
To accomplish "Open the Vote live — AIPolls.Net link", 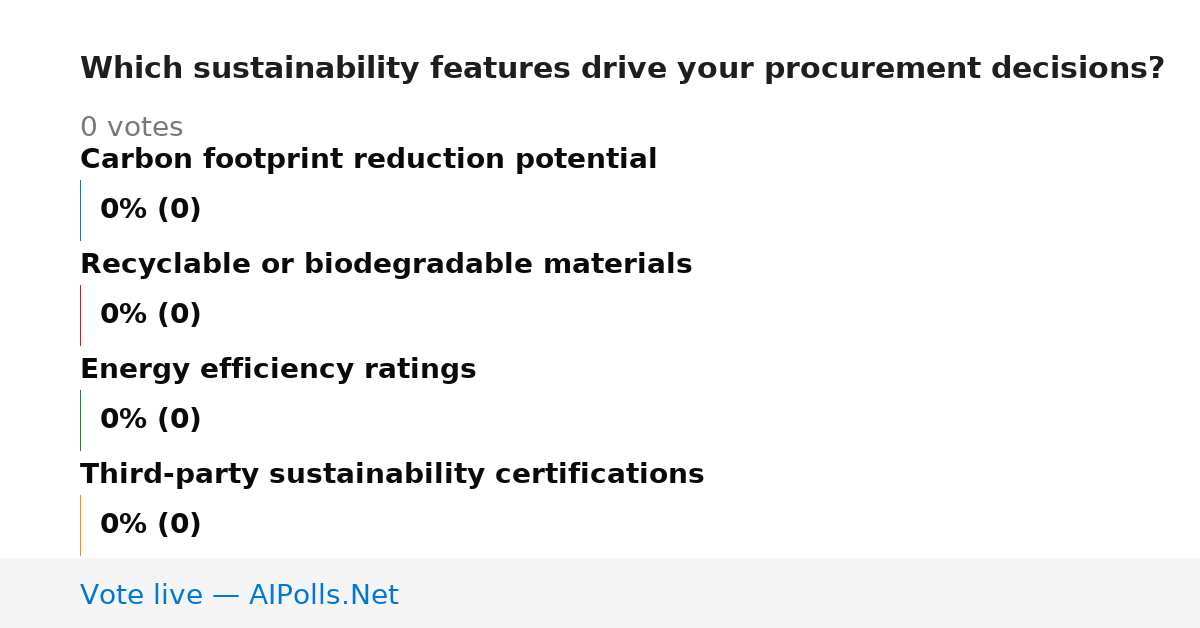I will click(x=239, y=596).
